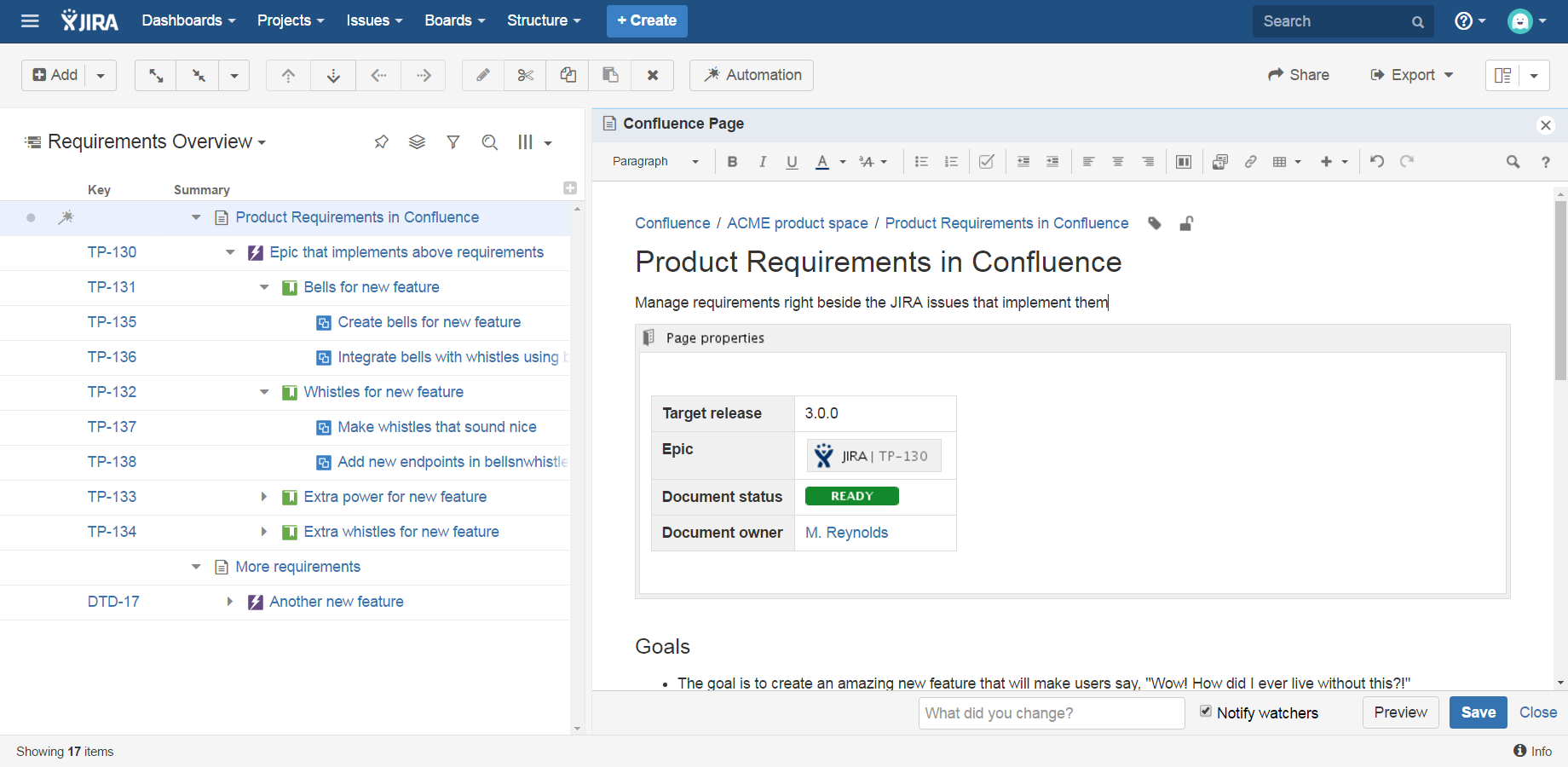Screen dimensions: 1568x767
Task: Open the Export dropdown
Action: tap(1411, 75)
